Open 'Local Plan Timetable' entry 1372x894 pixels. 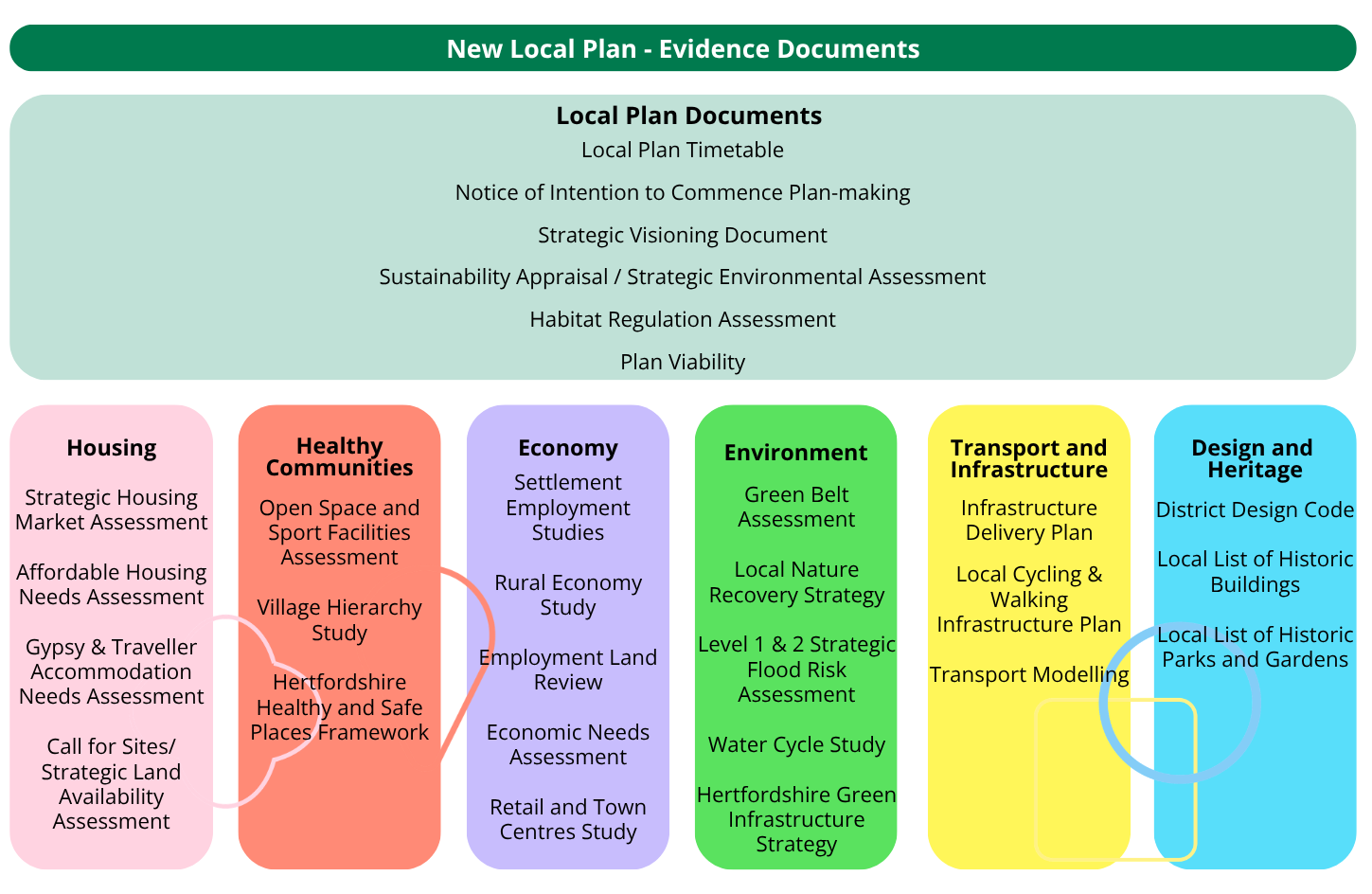tap(683, 150)
